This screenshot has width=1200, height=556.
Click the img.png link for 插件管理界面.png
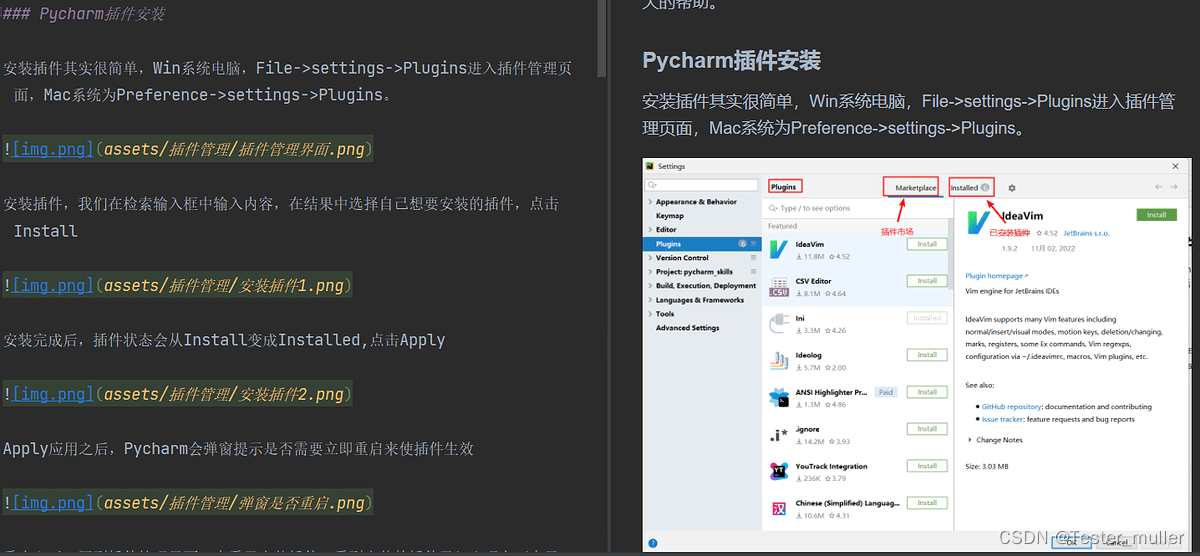tap(52, 149)
